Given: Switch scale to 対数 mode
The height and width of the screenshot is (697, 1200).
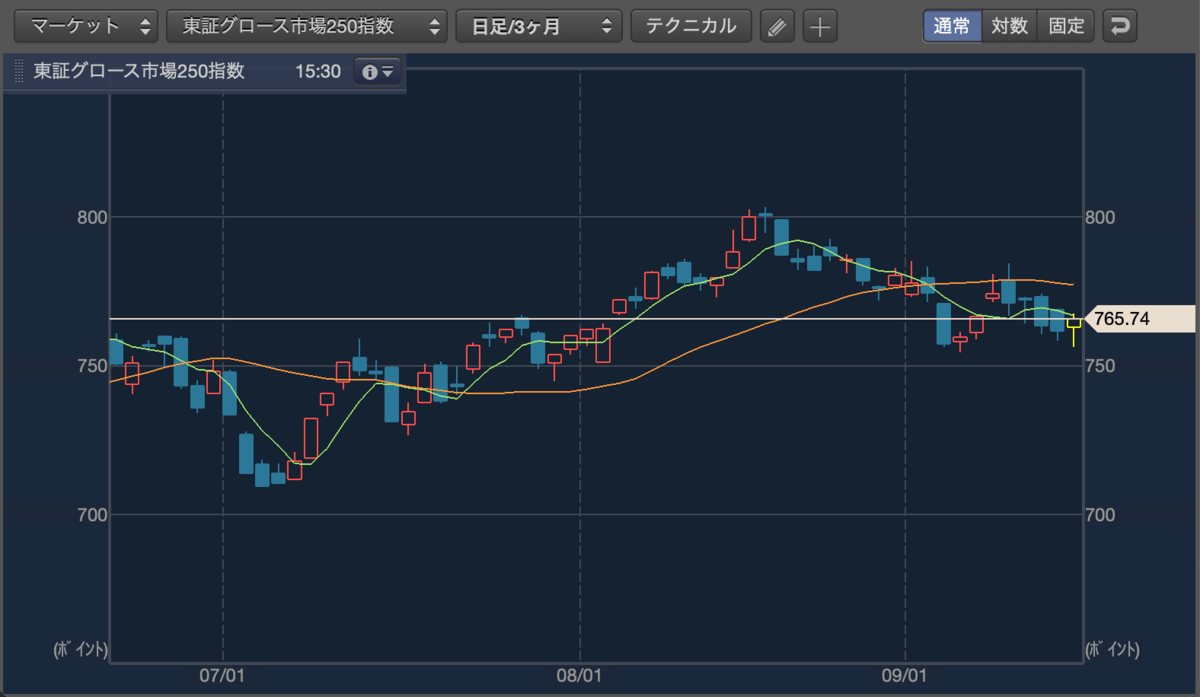Looking at the screenshot, I should pyautogui.click(x=1010, y=26).
